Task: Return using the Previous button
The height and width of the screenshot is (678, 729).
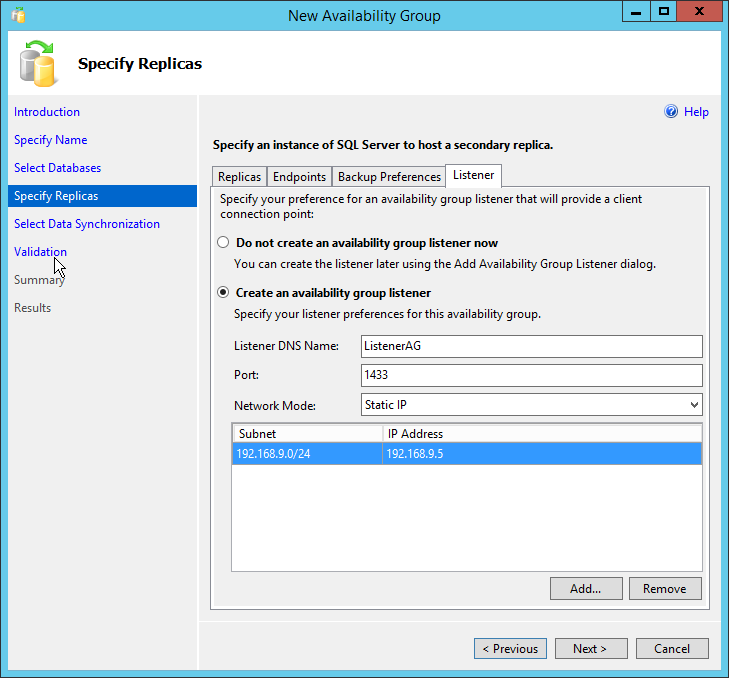Action: pos(510,649)
